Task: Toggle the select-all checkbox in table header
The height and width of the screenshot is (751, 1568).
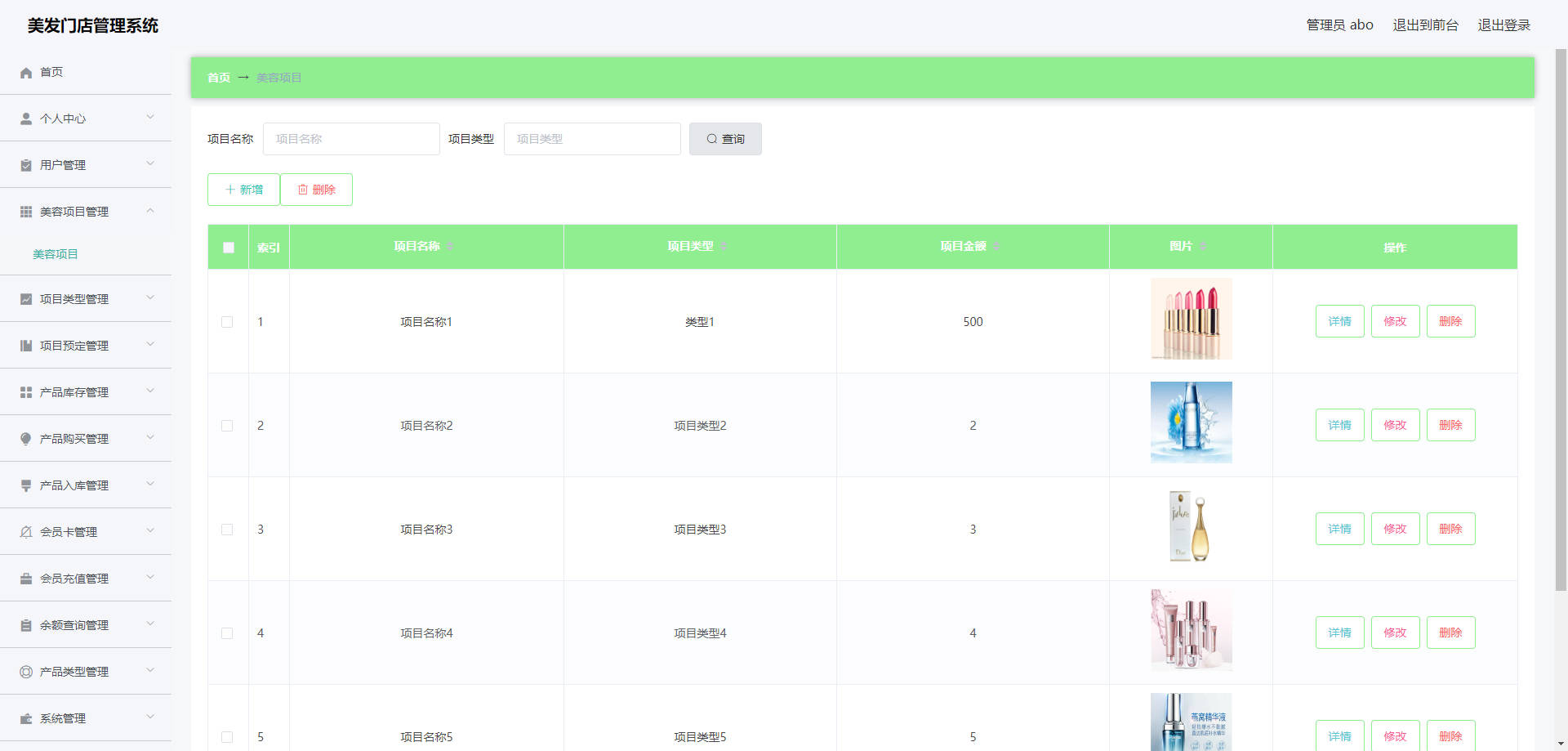Action: [229, 248]
